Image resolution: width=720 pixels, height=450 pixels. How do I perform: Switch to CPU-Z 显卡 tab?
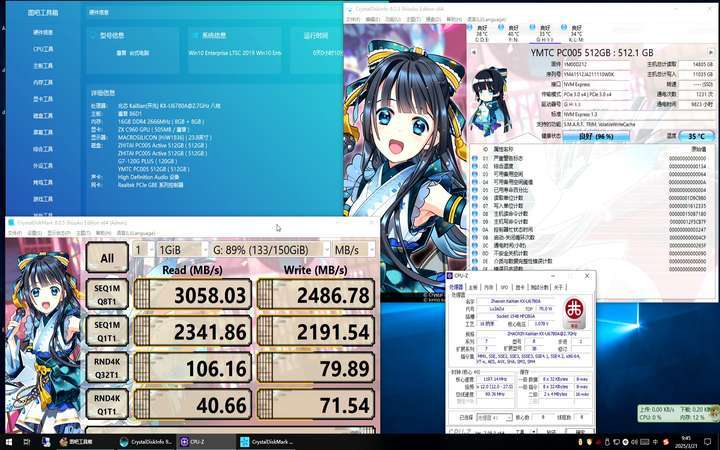[520, 287]
